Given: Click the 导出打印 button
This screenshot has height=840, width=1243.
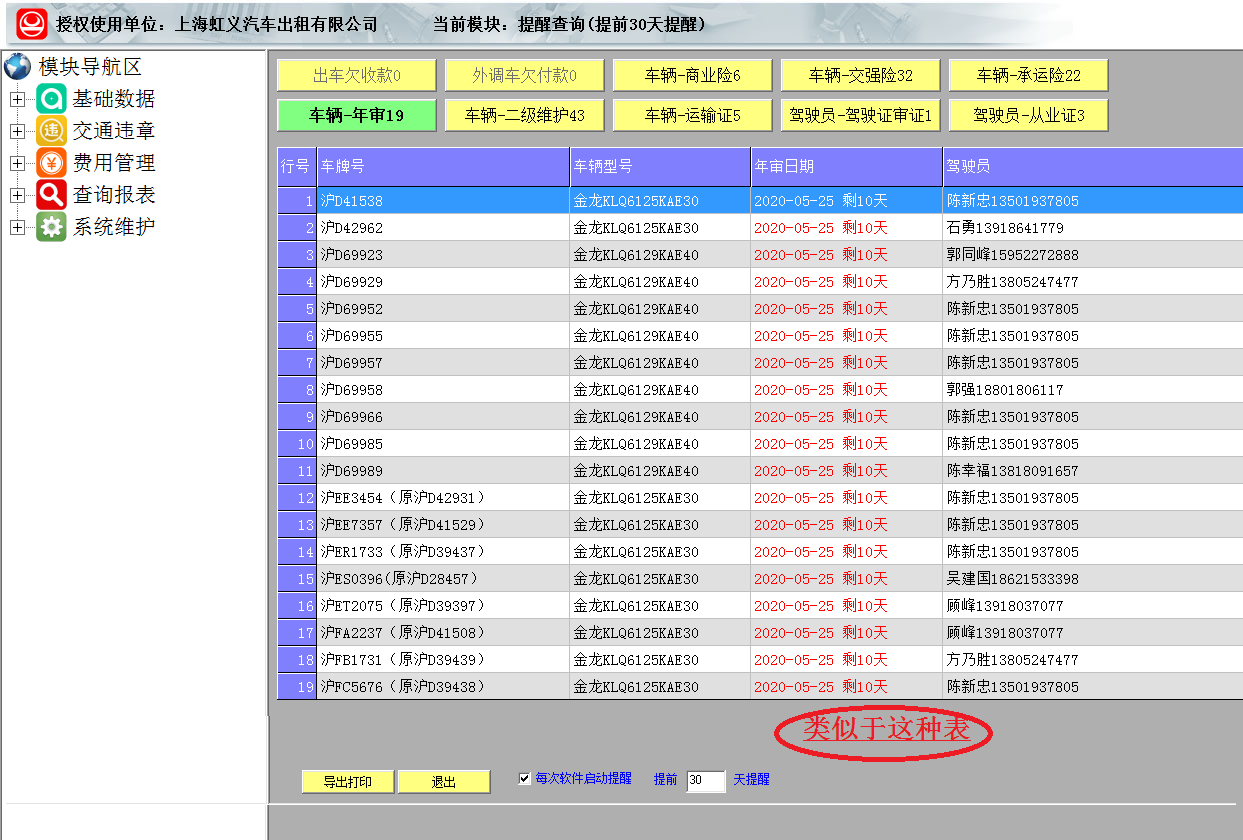Looking at the screenshot, I should [x=348, y=782].
